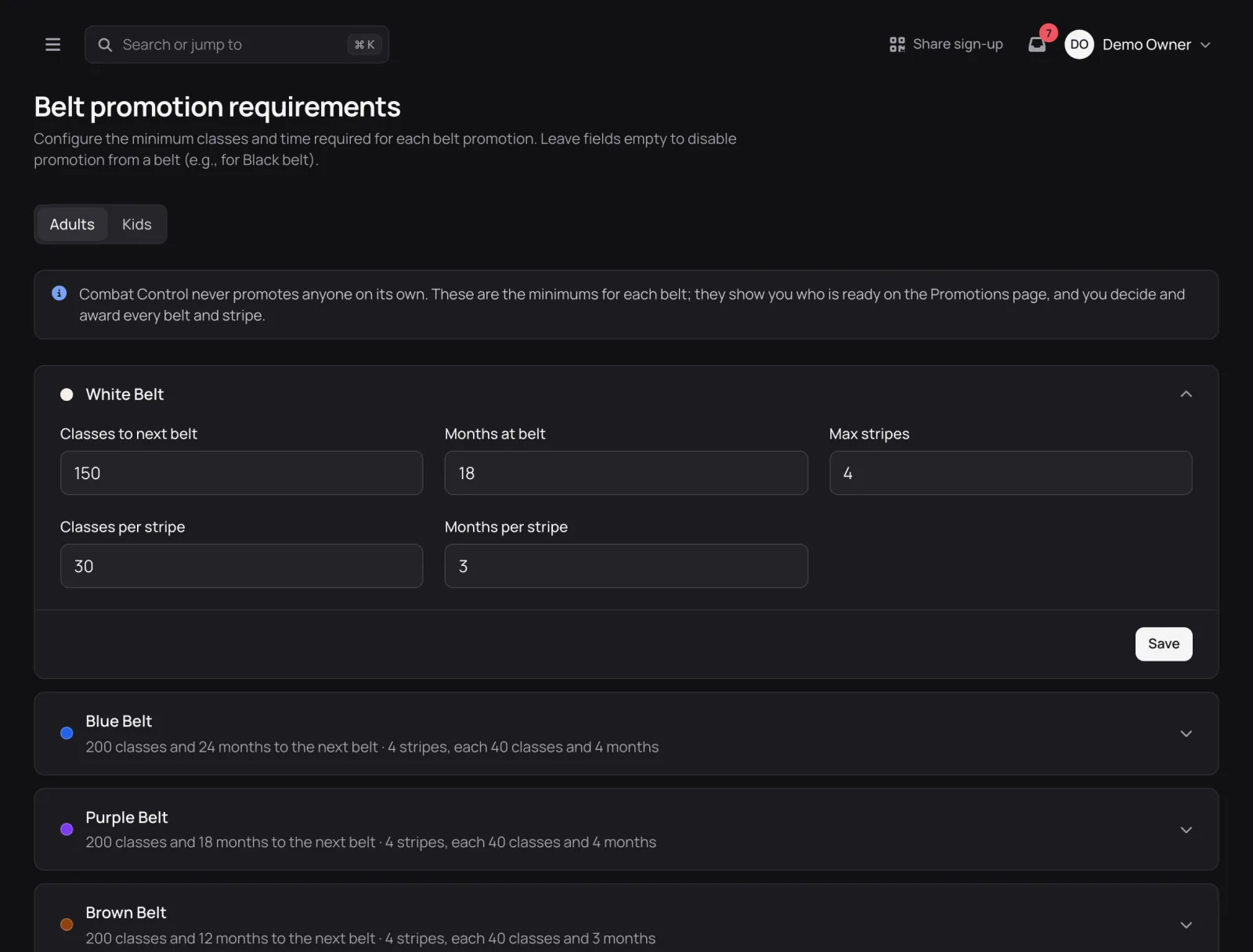Click the DO avatar circle
1253x952 pixels.
click(1079, 45)
